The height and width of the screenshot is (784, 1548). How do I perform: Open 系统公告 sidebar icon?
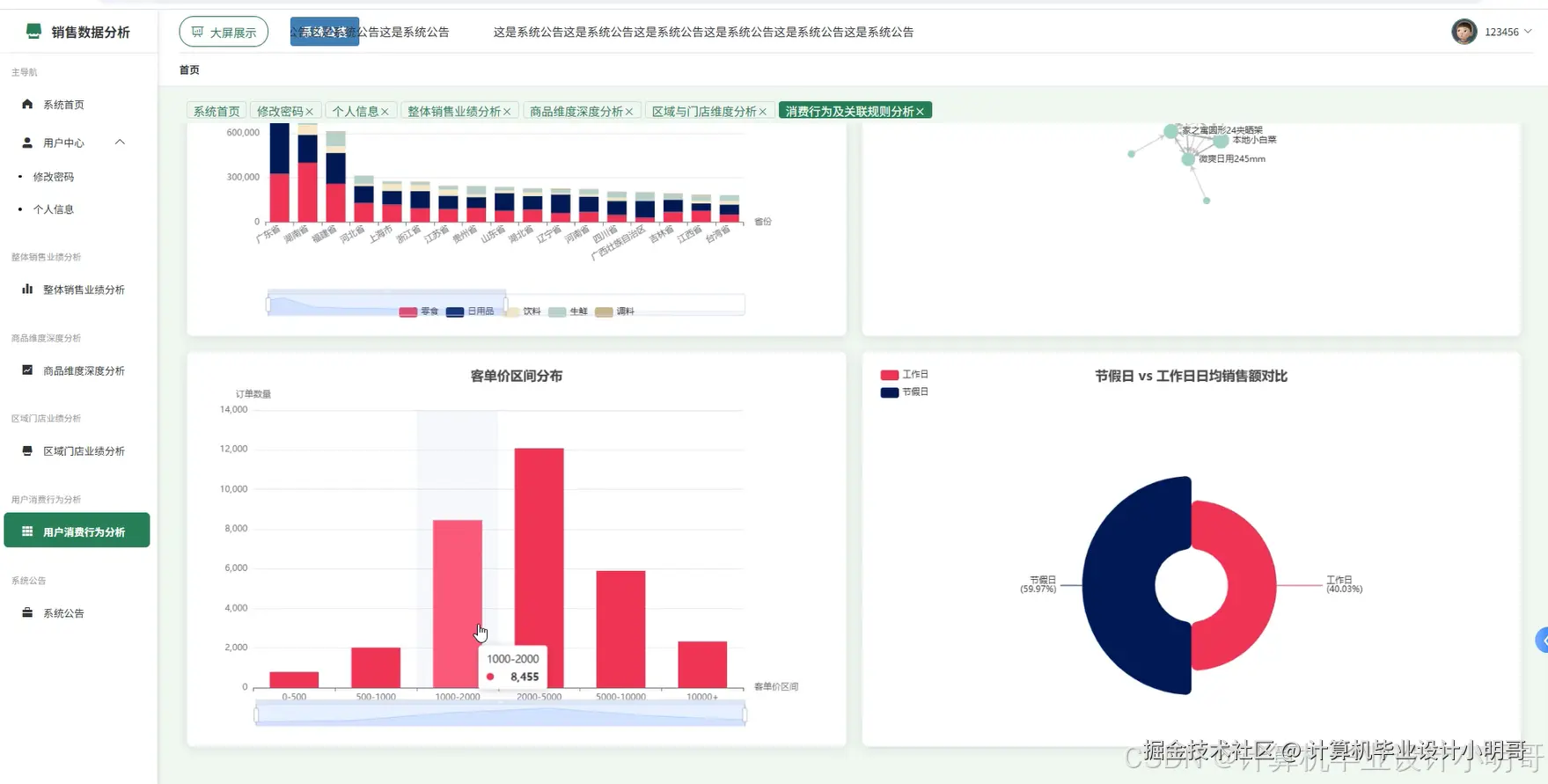[x=27, y=612]
